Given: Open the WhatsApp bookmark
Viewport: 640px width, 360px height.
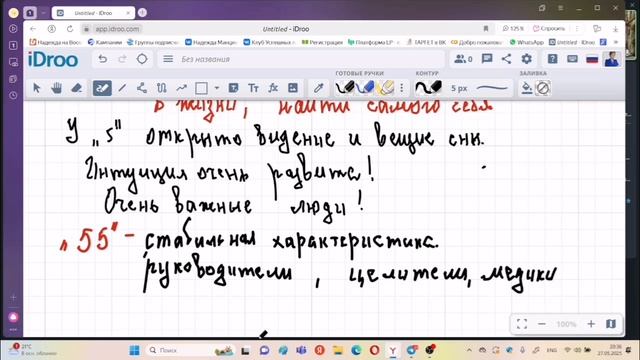Looking at the screenshot, I should pyautogui.click(x=527, y=42).
